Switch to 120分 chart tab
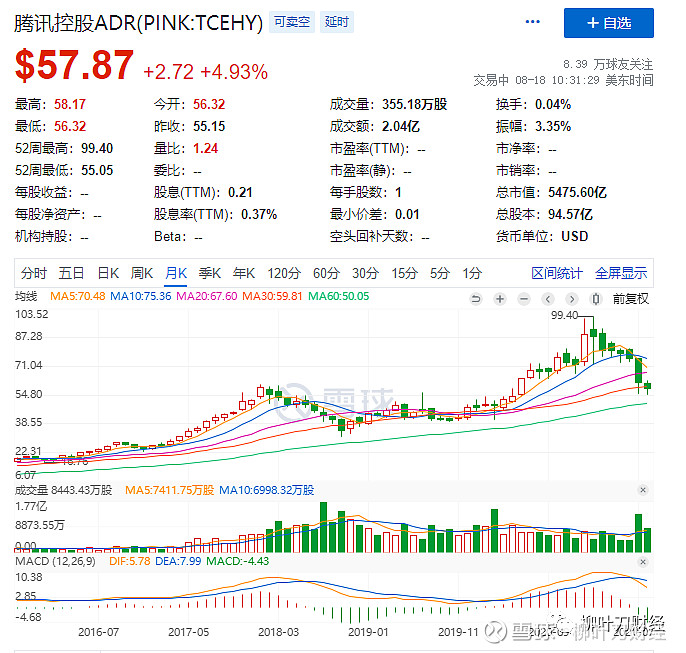 (284, 273)
